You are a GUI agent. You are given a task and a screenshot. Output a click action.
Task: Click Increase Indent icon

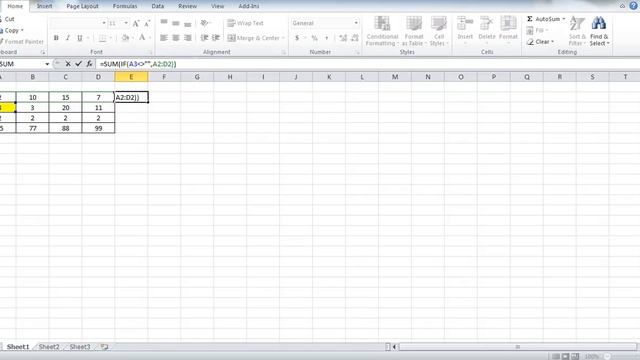pos(216,38)
